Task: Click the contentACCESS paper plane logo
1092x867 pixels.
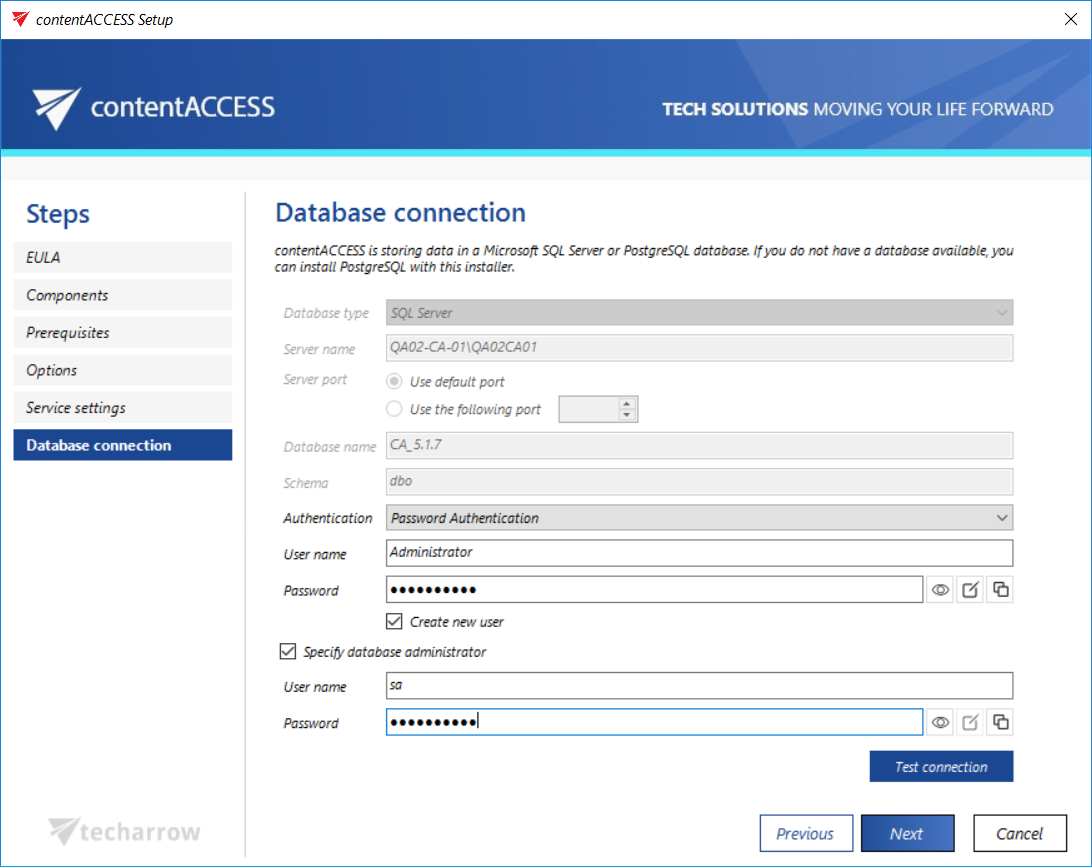Action: (x=56, y=108)
